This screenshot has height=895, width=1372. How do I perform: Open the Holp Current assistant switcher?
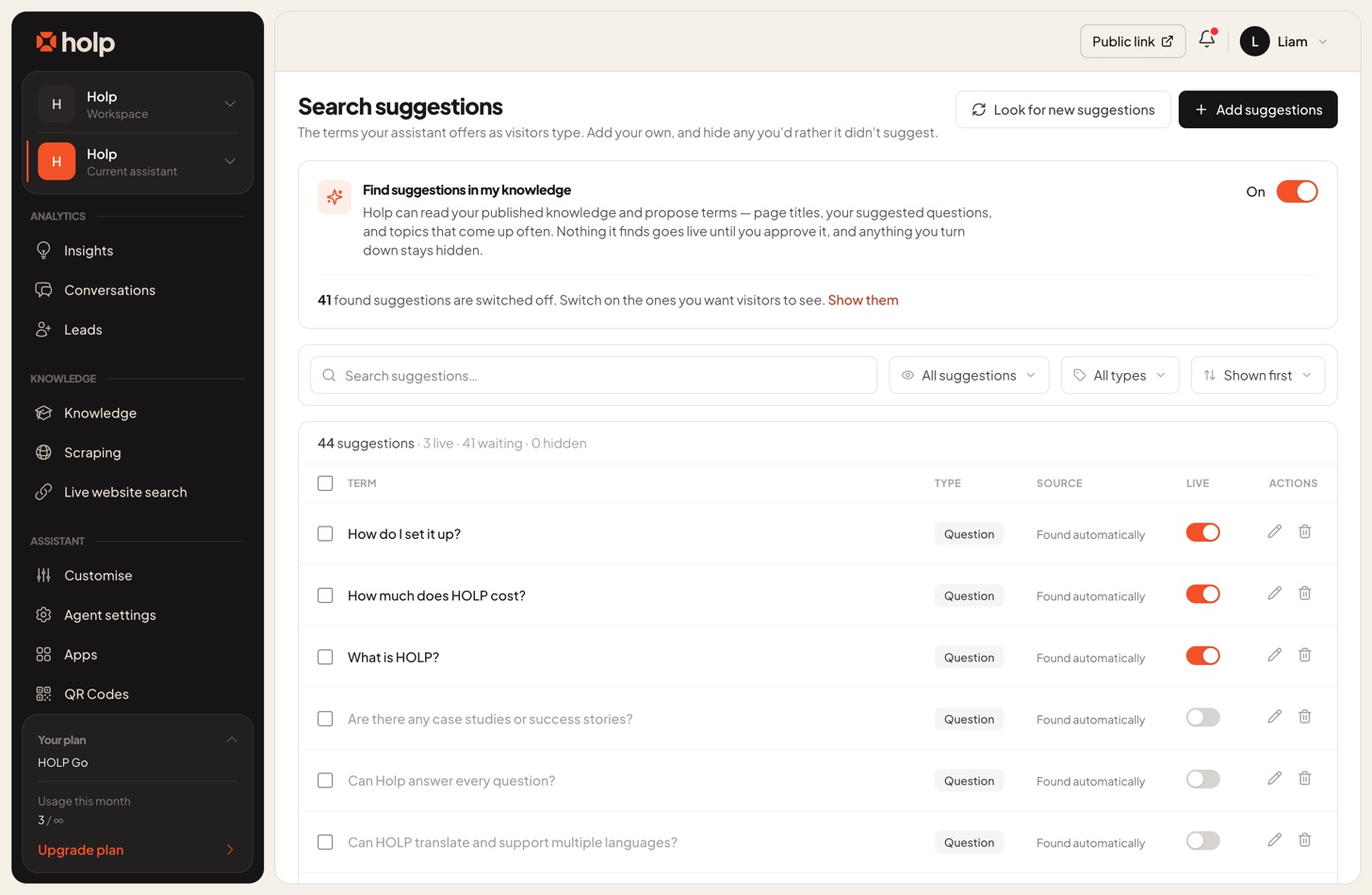(x=138, y=162)
